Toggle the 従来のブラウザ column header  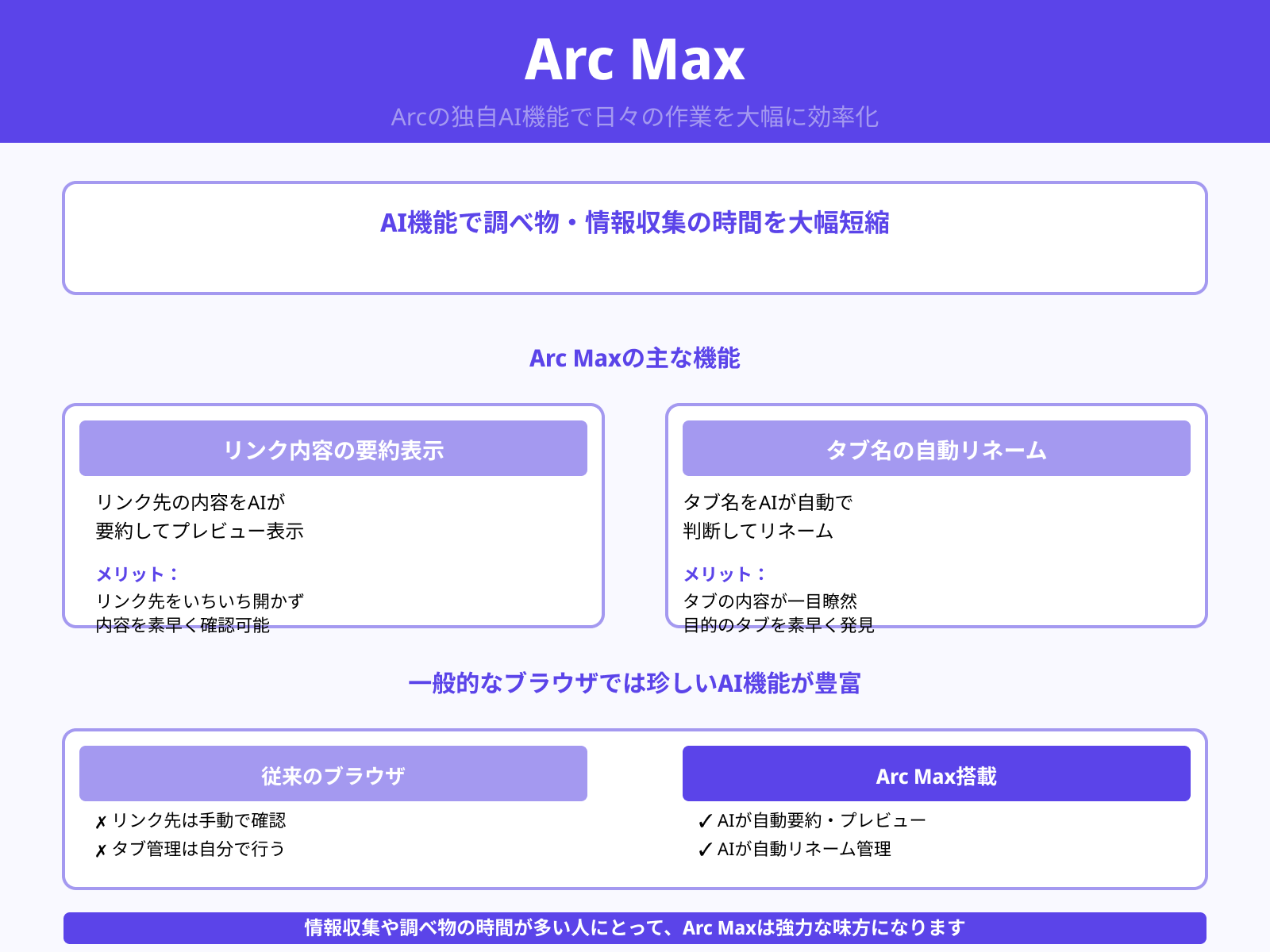coord(333,773)
